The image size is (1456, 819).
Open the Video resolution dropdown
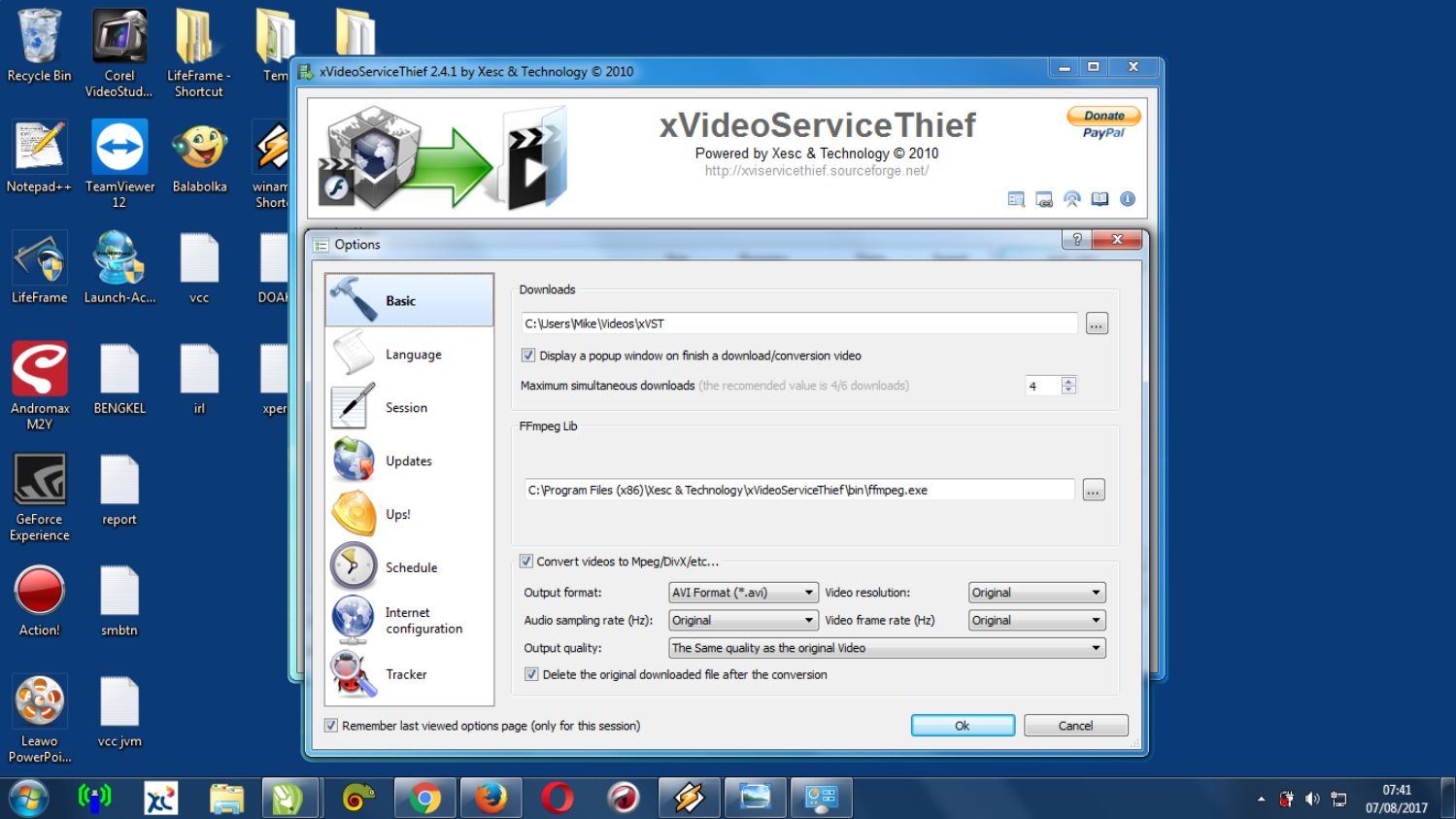click(x=1037, y=593)
